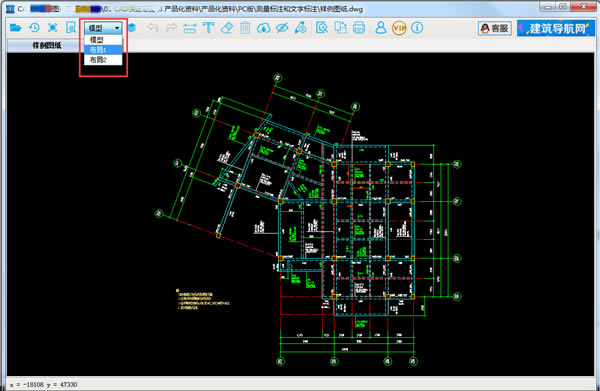Open a drawing file with folder icon
The image size is (600, 391).
(x=16, y=28)
